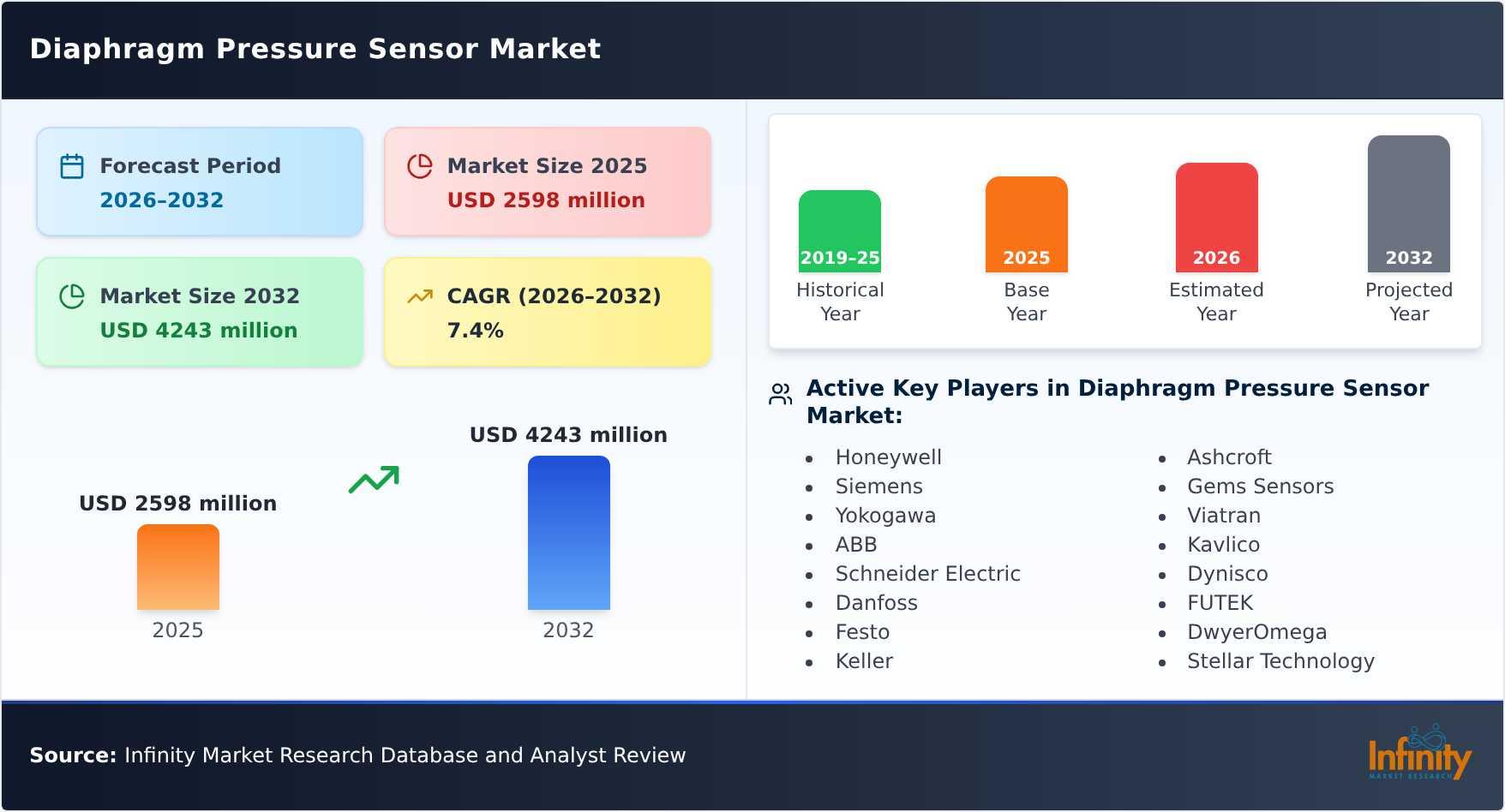
Task: Click the USD 4243 million label above blue bar
Action: pyautogui.click(x=568, y=435)
